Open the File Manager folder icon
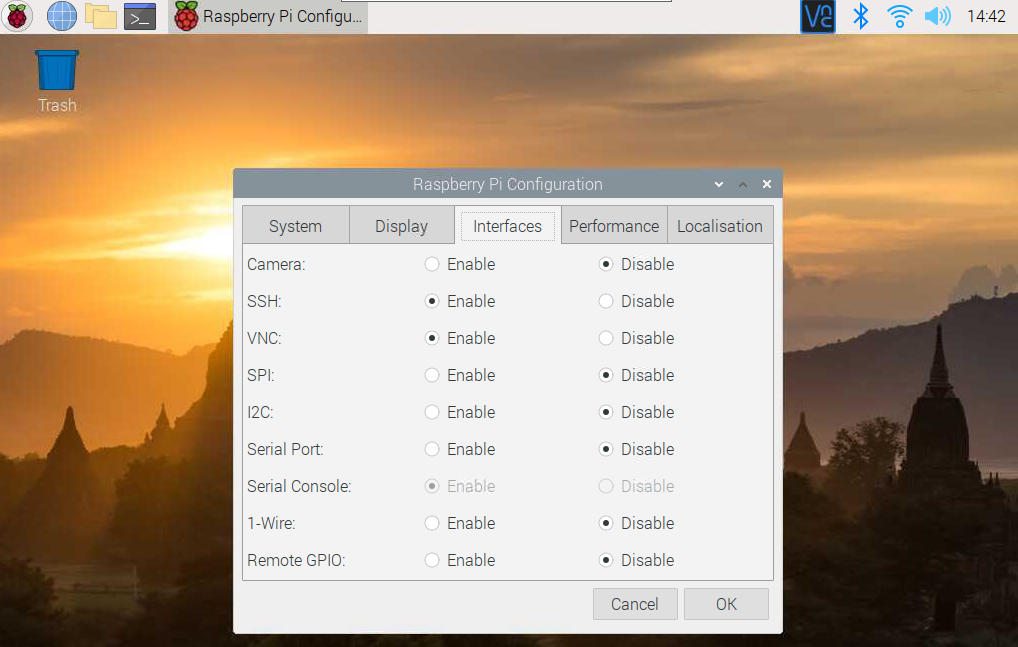The width and height of the screenshot is (1018, 647). pos(101,16)
